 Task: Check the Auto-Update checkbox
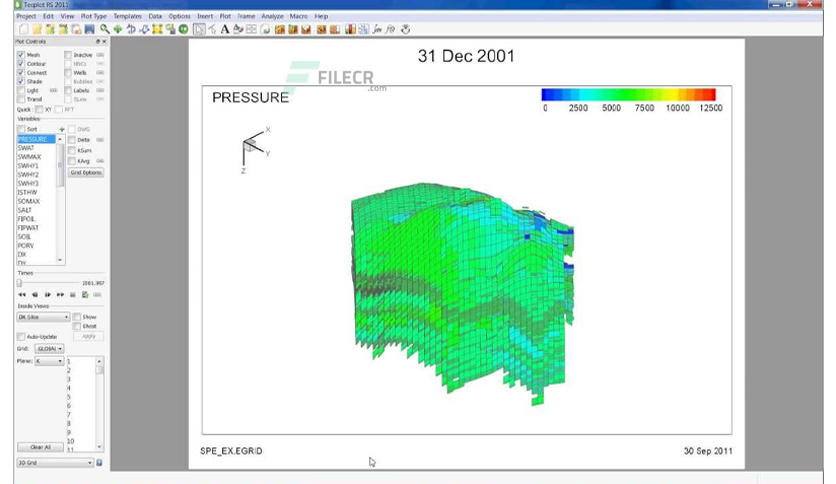point(21,337)
